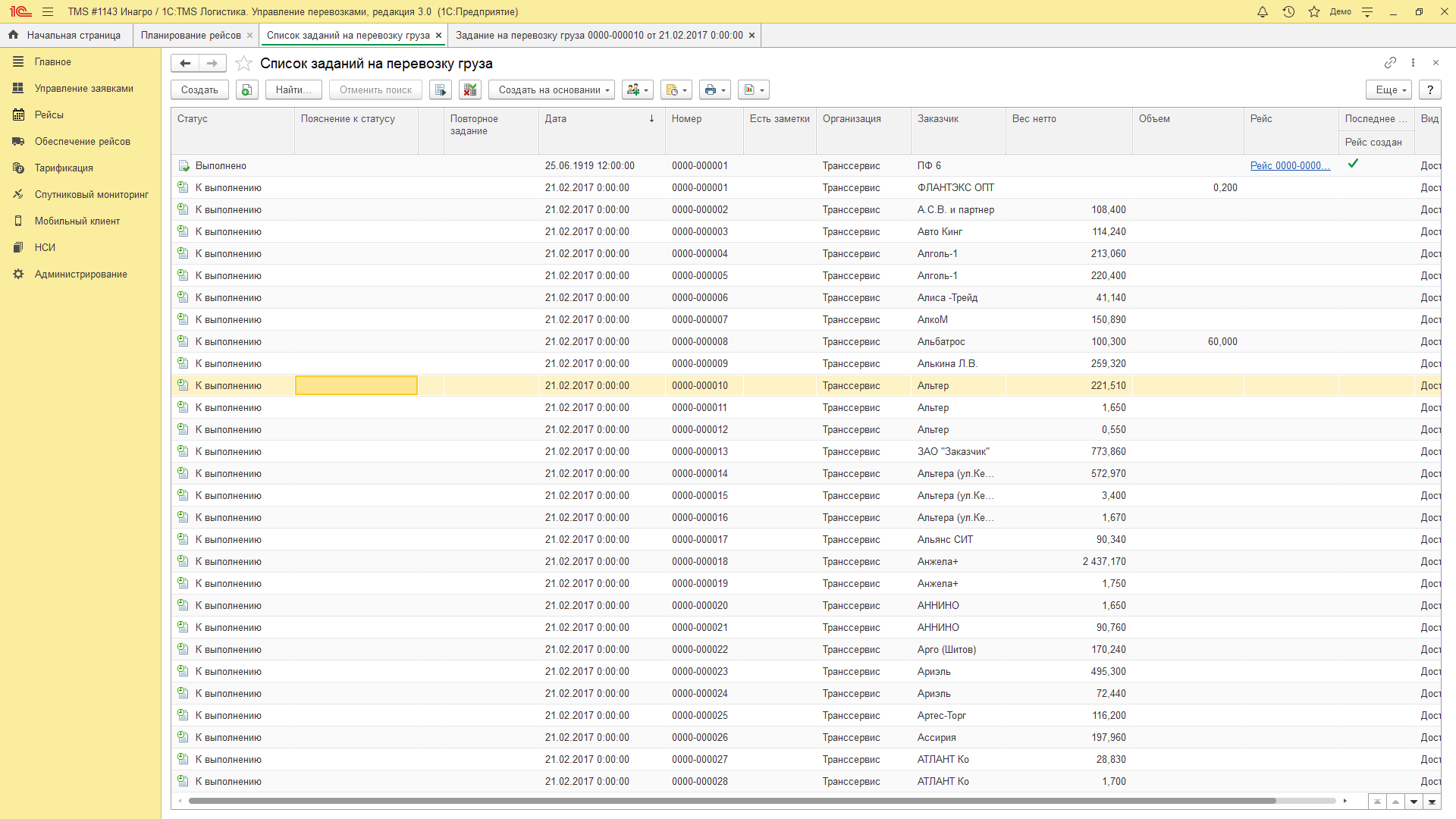
Task: Click the scrollbar right arrow
Action: 1345,801
